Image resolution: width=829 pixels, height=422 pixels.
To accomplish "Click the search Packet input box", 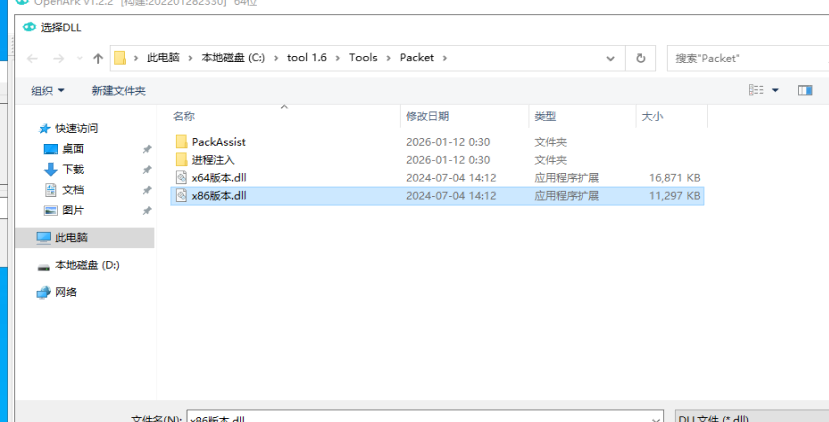I will [745, 58].
